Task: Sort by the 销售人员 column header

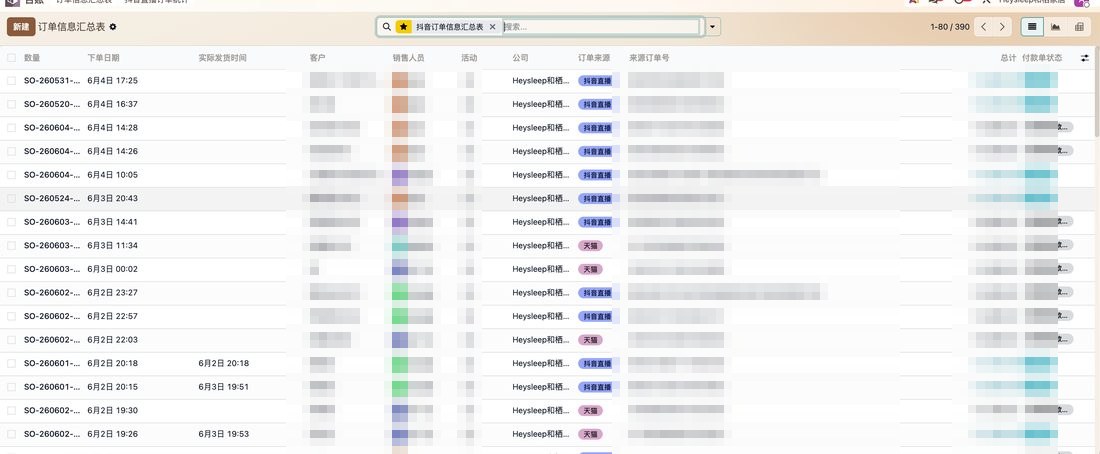Action: [x=408, y=58]
